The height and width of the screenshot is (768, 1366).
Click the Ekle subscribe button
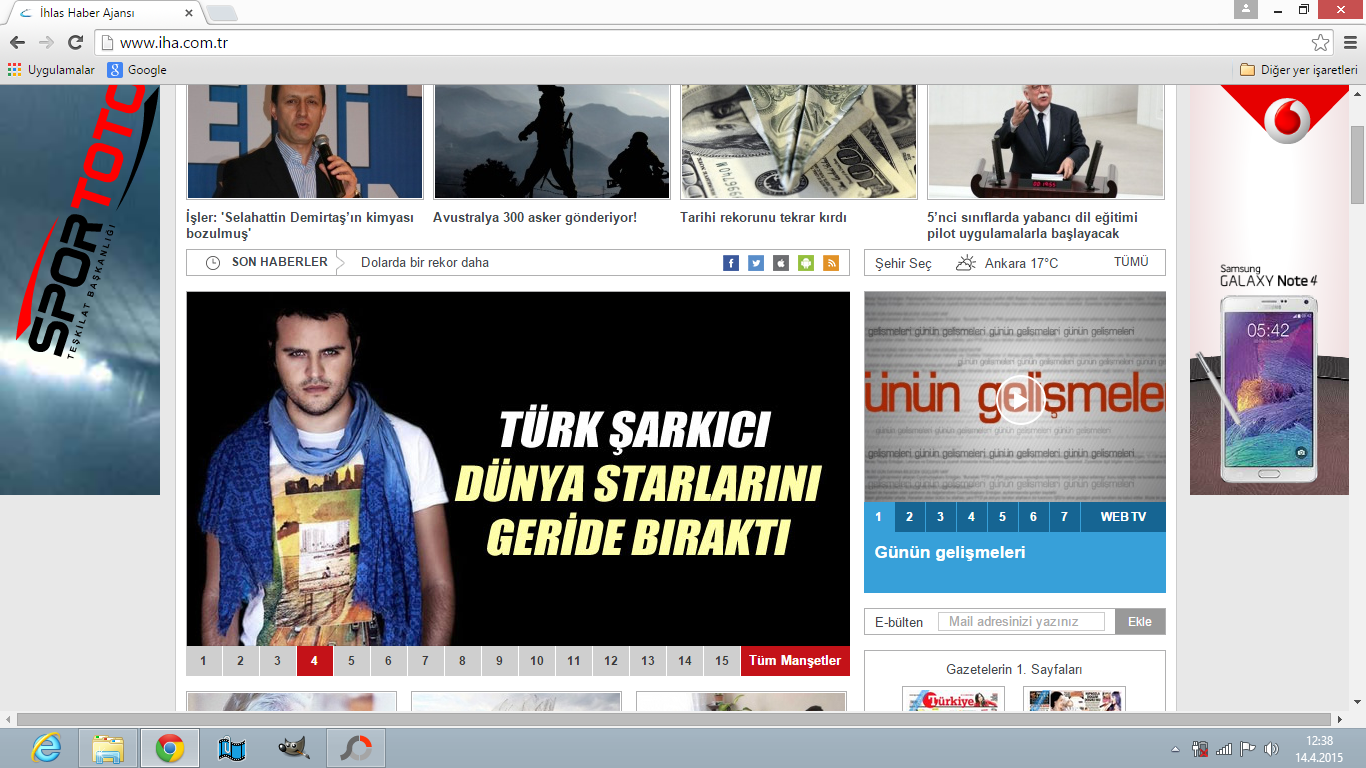point(1140,622)
